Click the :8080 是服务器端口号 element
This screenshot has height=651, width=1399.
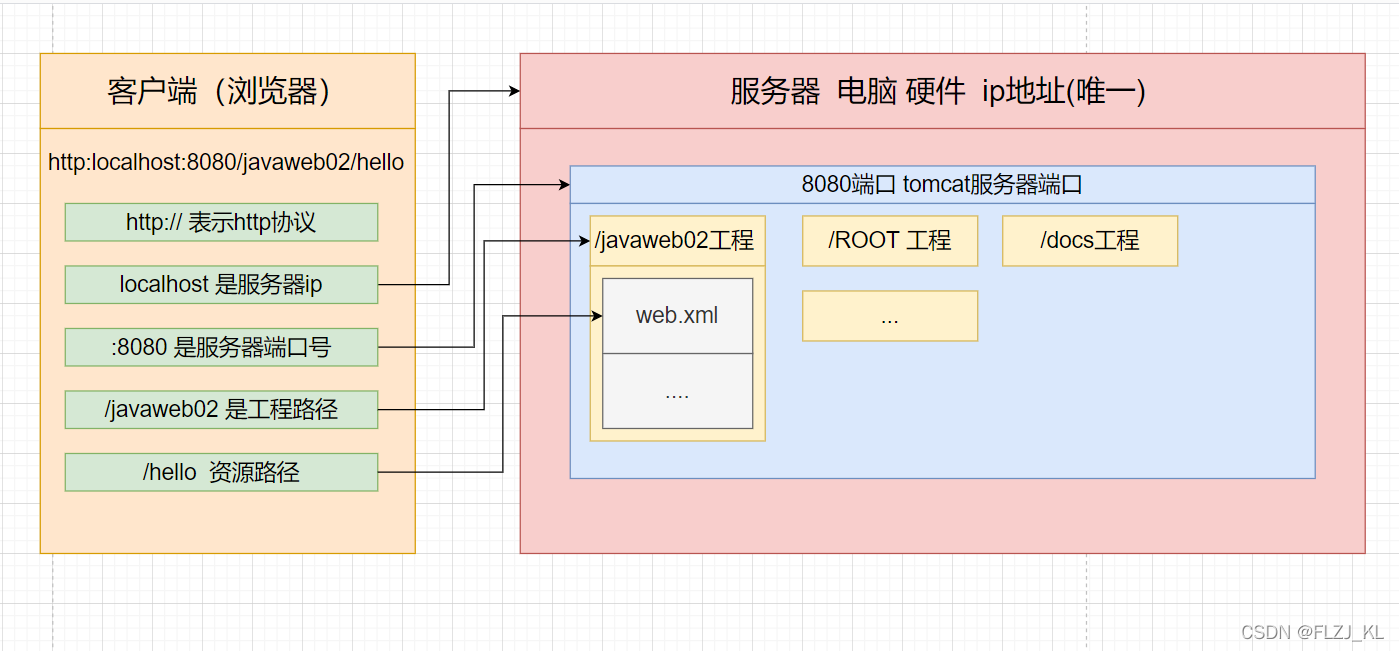pyautogui.click(x=220, y=347)
